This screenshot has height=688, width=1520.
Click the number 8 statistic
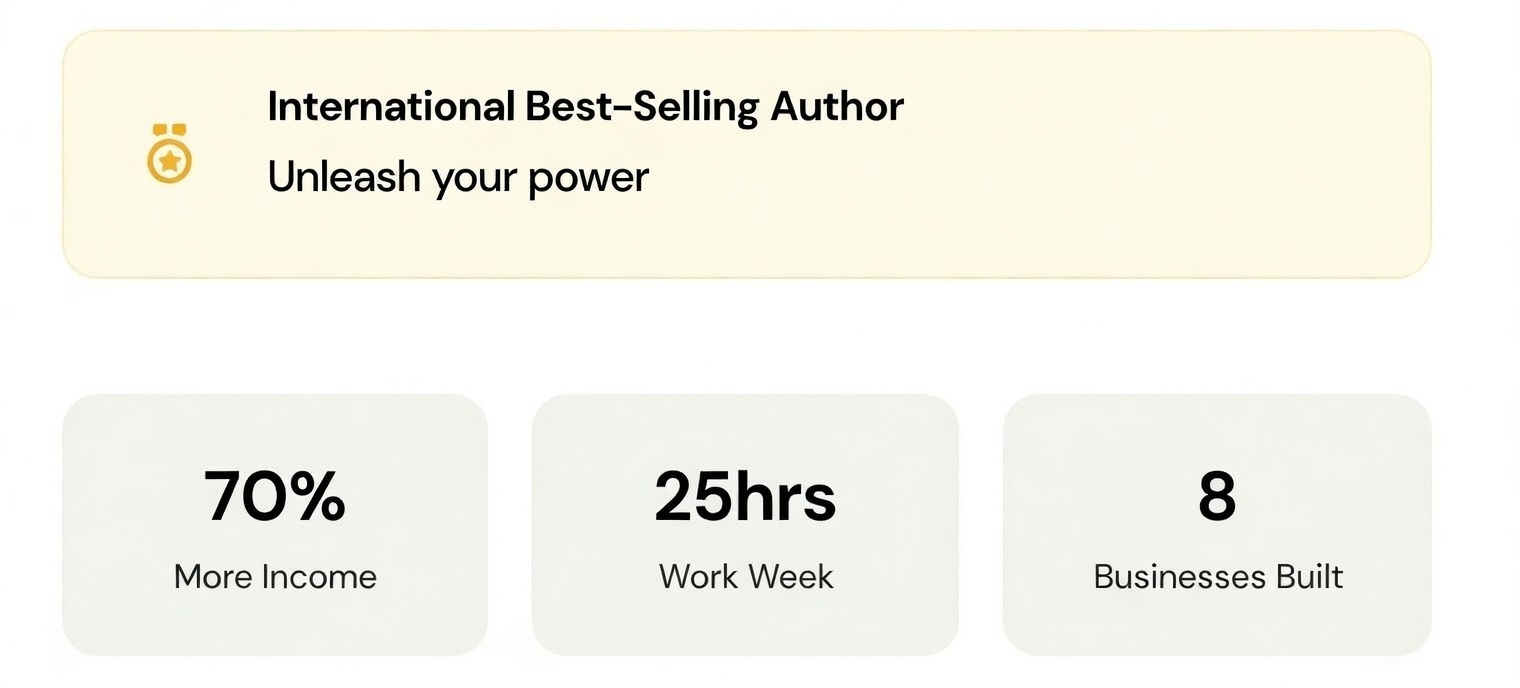(x=1217, y=496)
